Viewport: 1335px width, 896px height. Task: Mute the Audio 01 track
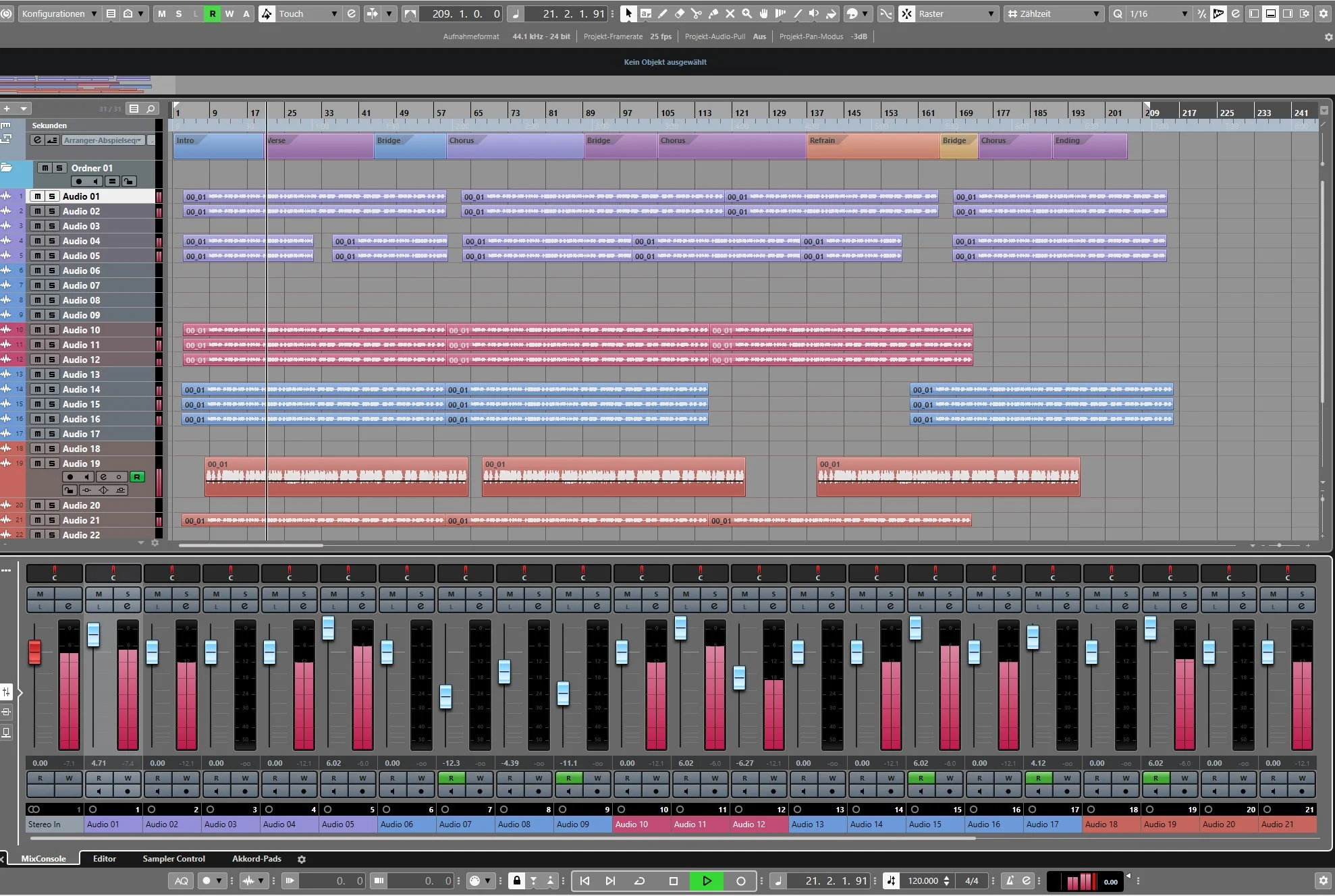pyautogui.click(x=38, y=196)
